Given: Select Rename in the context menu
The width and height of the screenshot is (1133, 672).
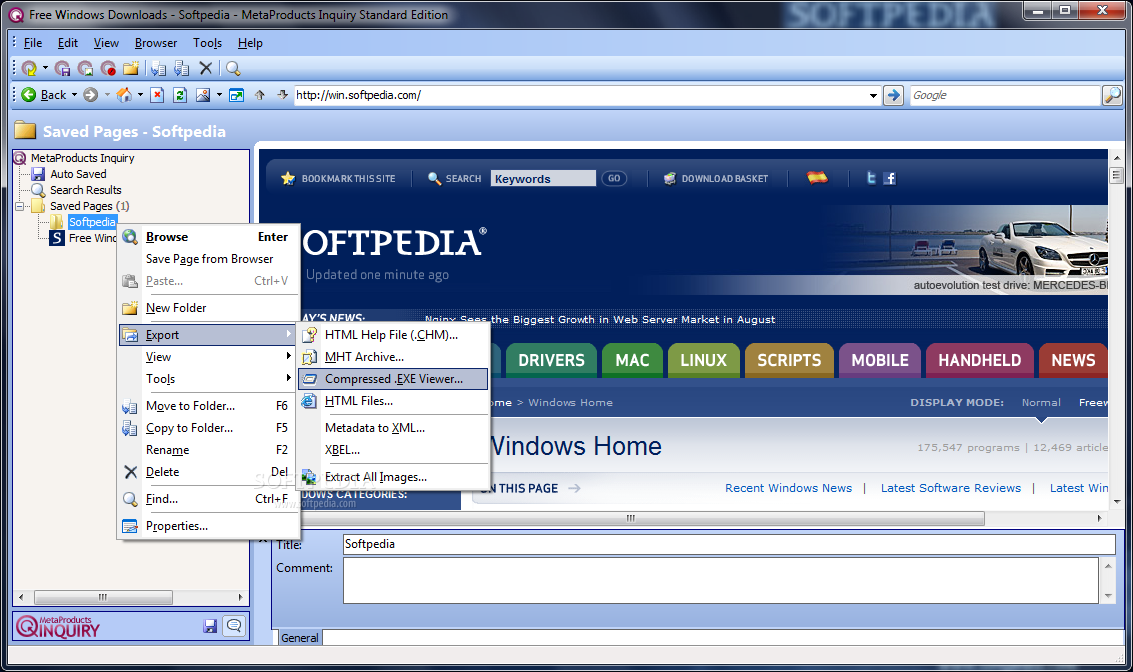Looking at the screenshot, I should coord(208,449).
